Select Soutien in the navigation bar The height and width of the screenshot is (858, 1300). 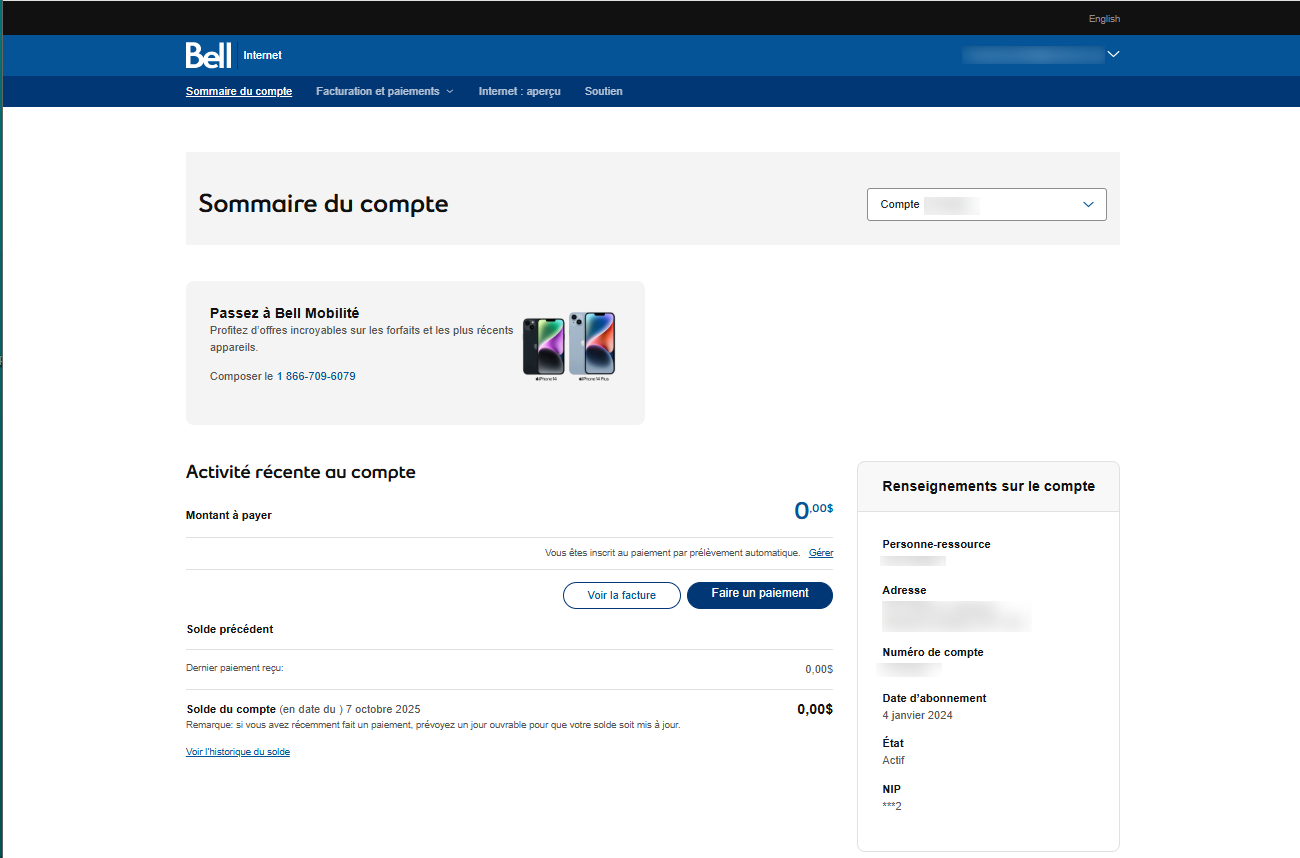[x=603, y=91]
